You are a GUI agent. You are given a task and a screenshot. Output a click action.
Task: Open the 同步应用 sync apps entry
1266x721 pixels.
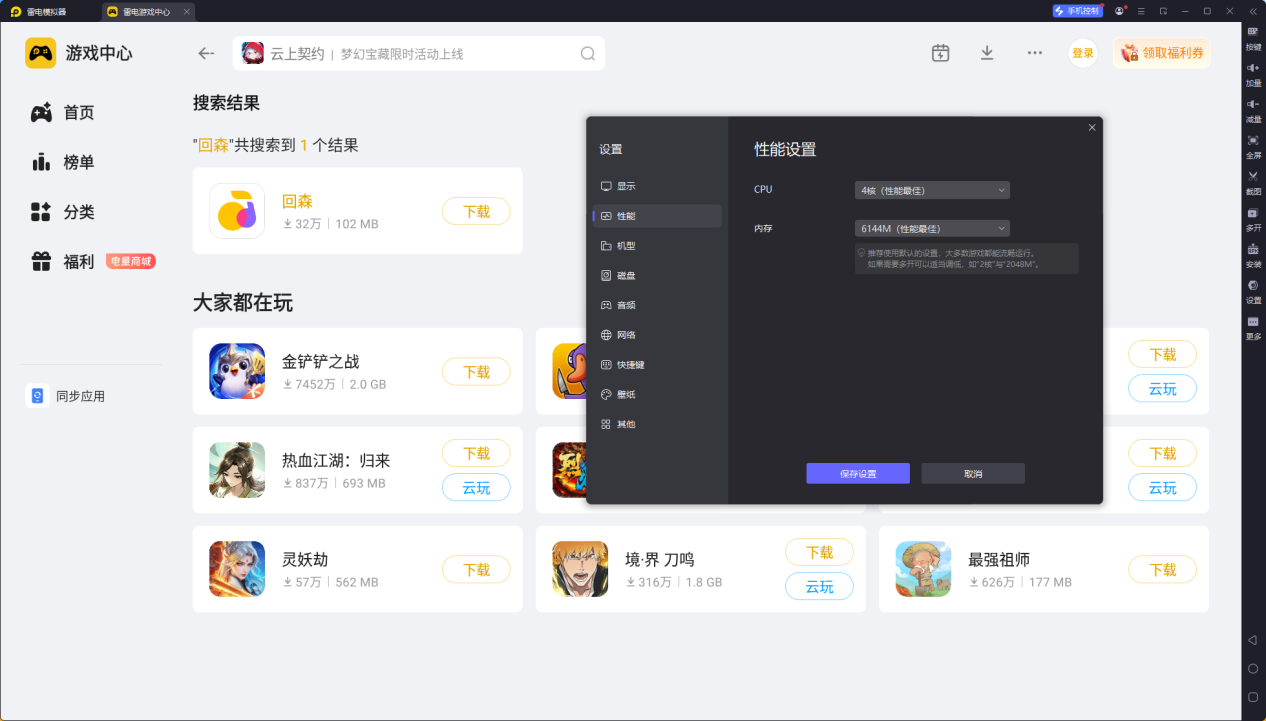click(67, 396)
